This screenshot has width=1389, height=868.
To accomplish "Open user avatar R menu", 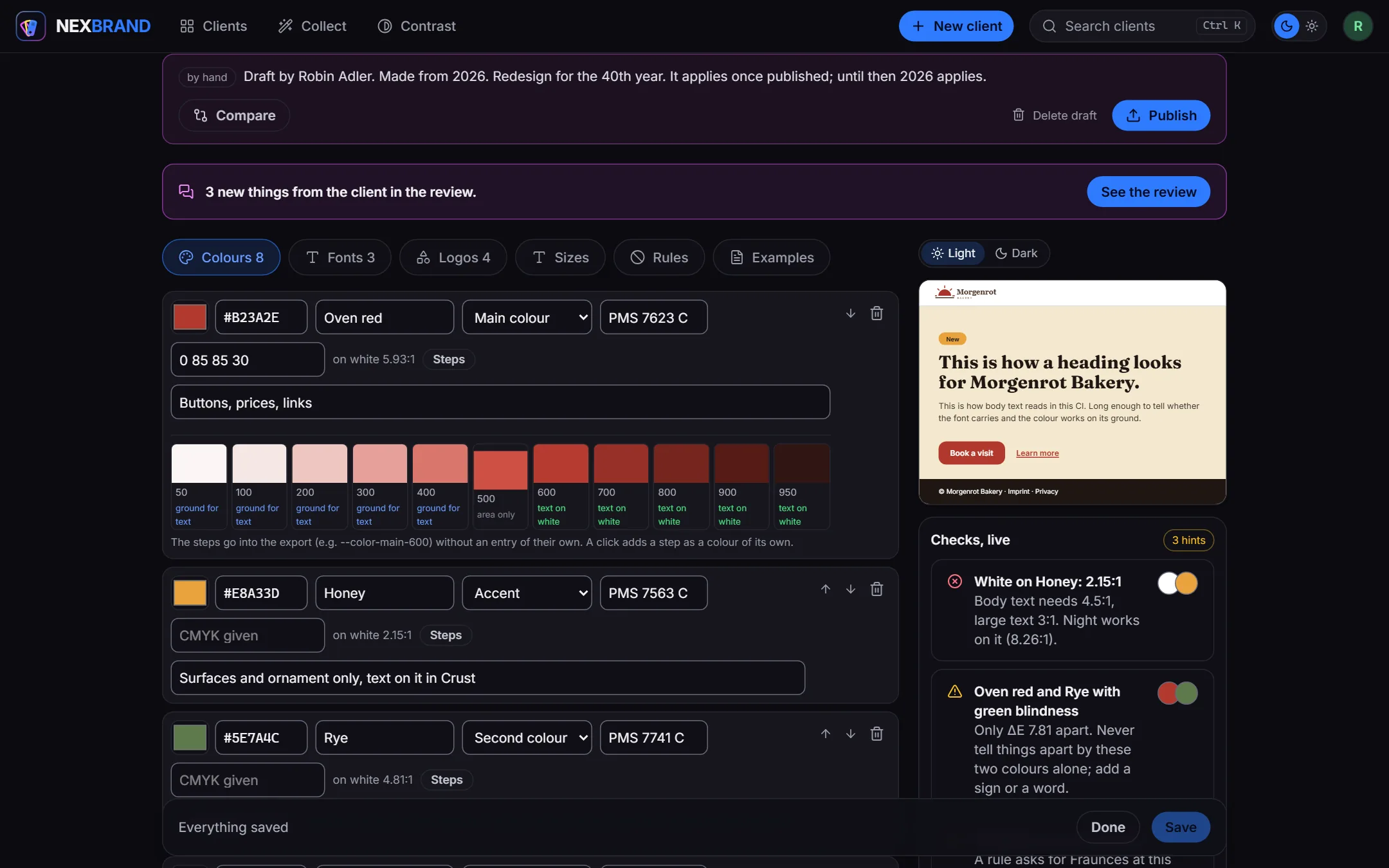I will (1357, 26).
